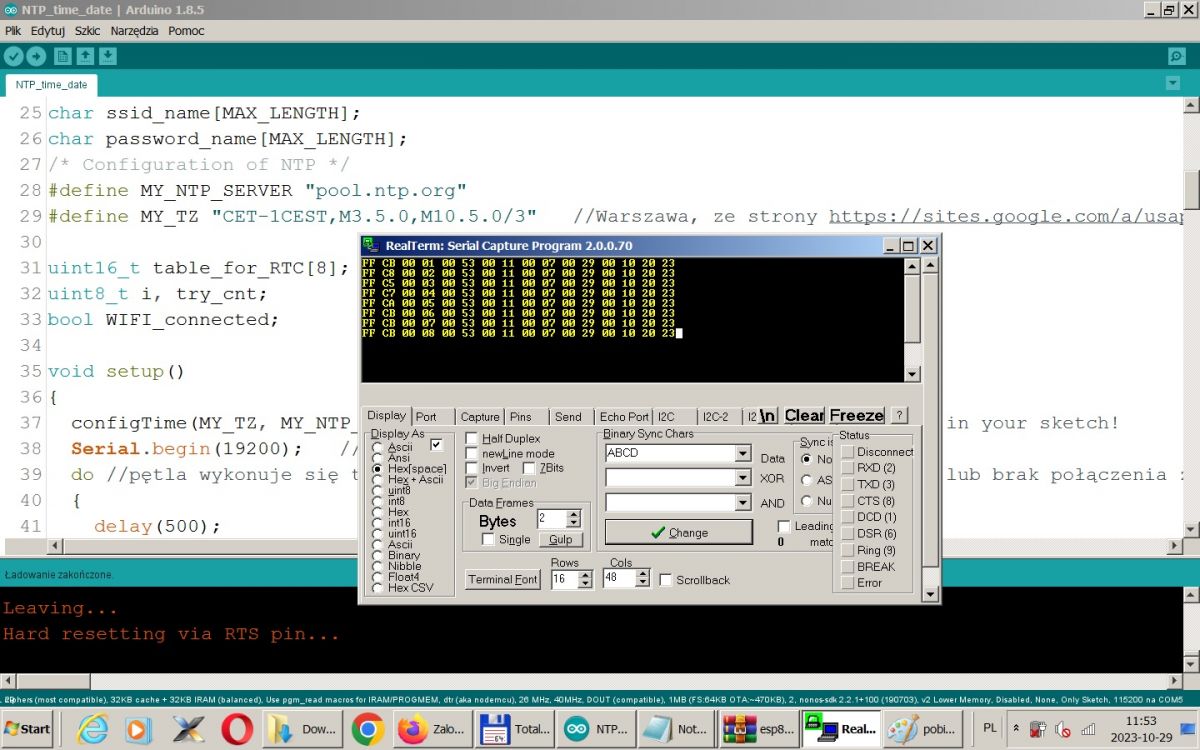Click the PL language indicator

pyautogui.click(x=990, y=728)
